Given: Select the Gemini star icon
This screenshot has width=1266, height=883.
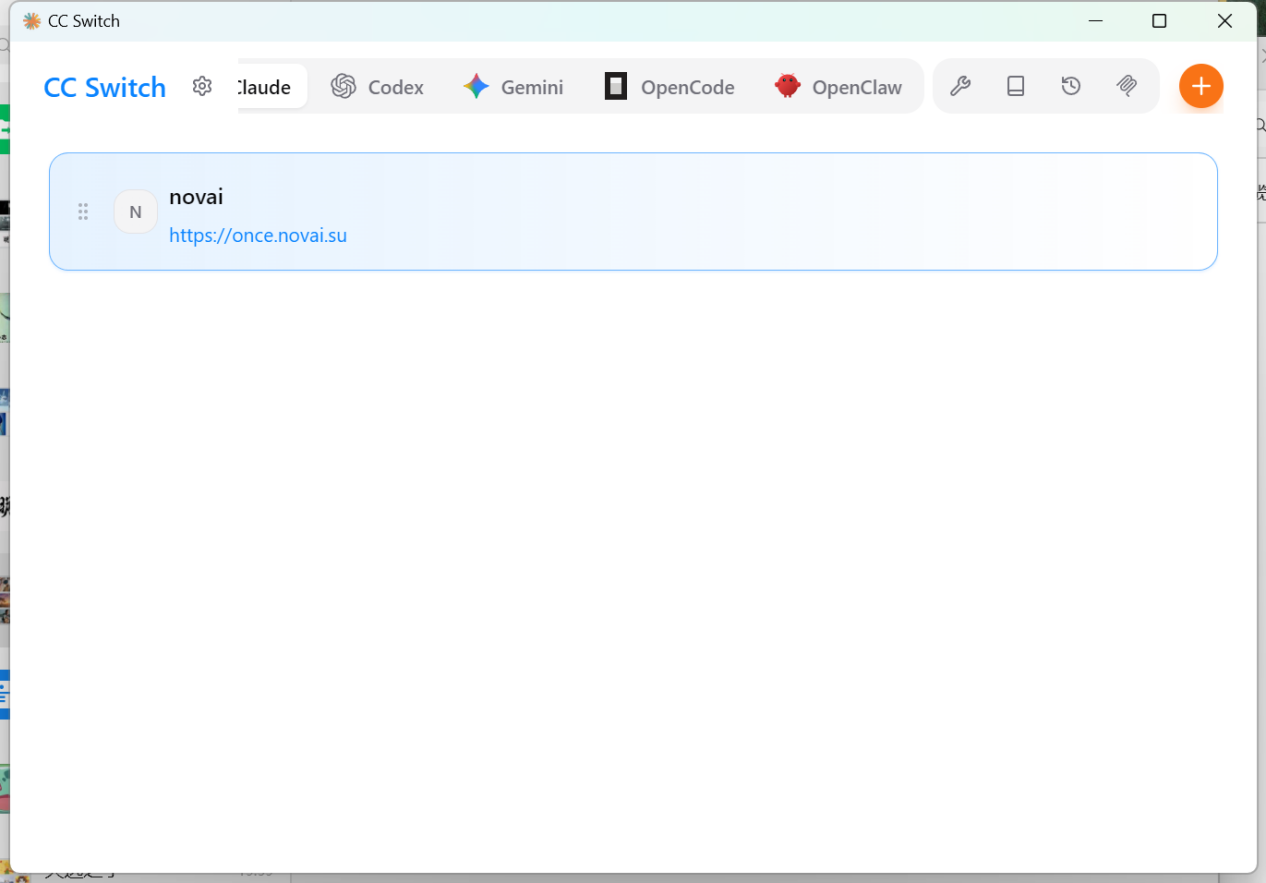Looking at the screenshot, I should click(x=477, y=86).
